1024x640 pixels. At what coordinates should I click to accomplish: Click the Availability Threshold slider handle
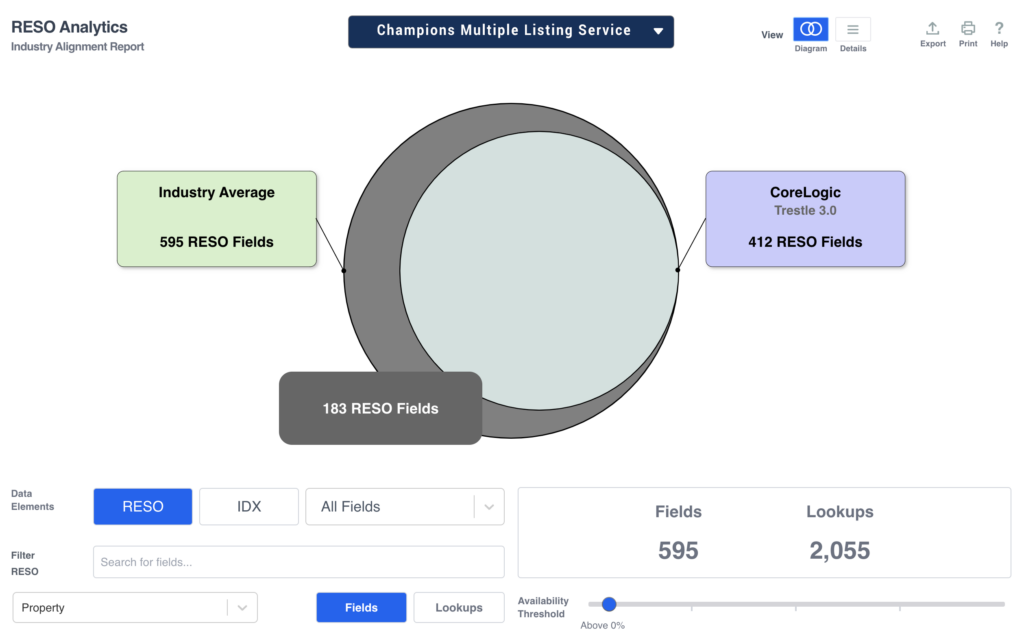pyautogui.click(x=609, y=604)
